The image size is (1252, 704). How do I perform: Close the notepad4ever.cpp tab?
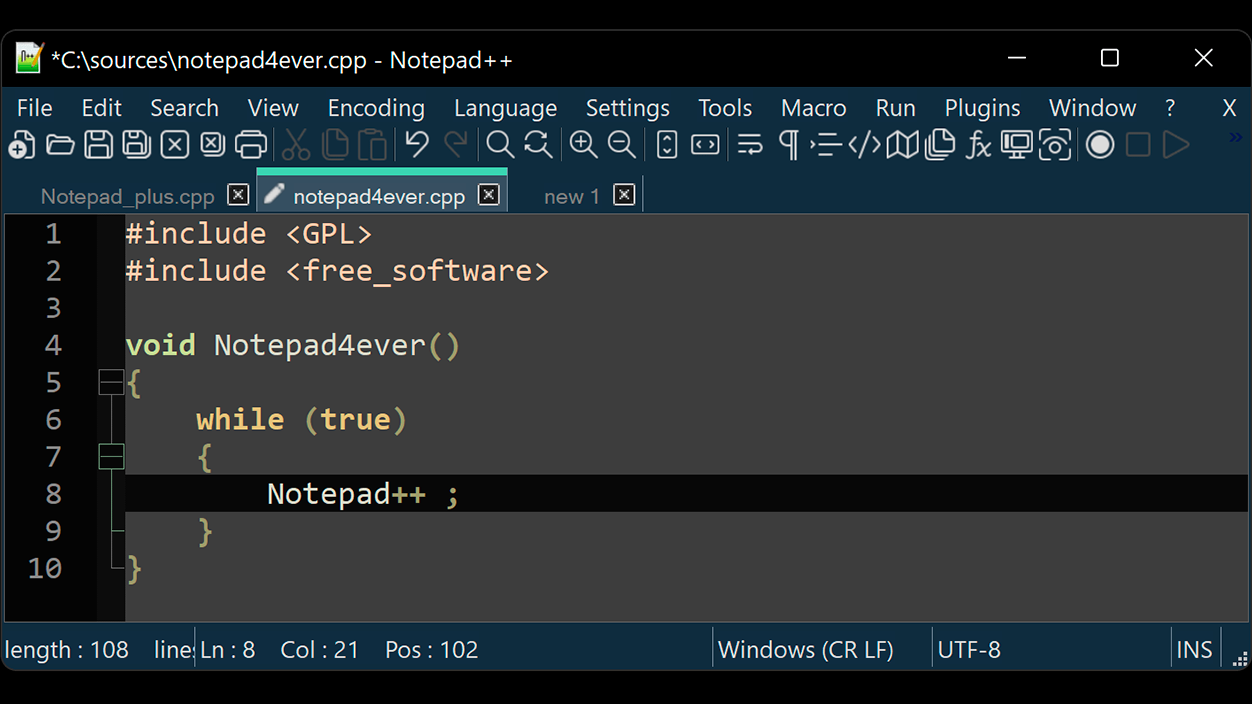[488, 195]
